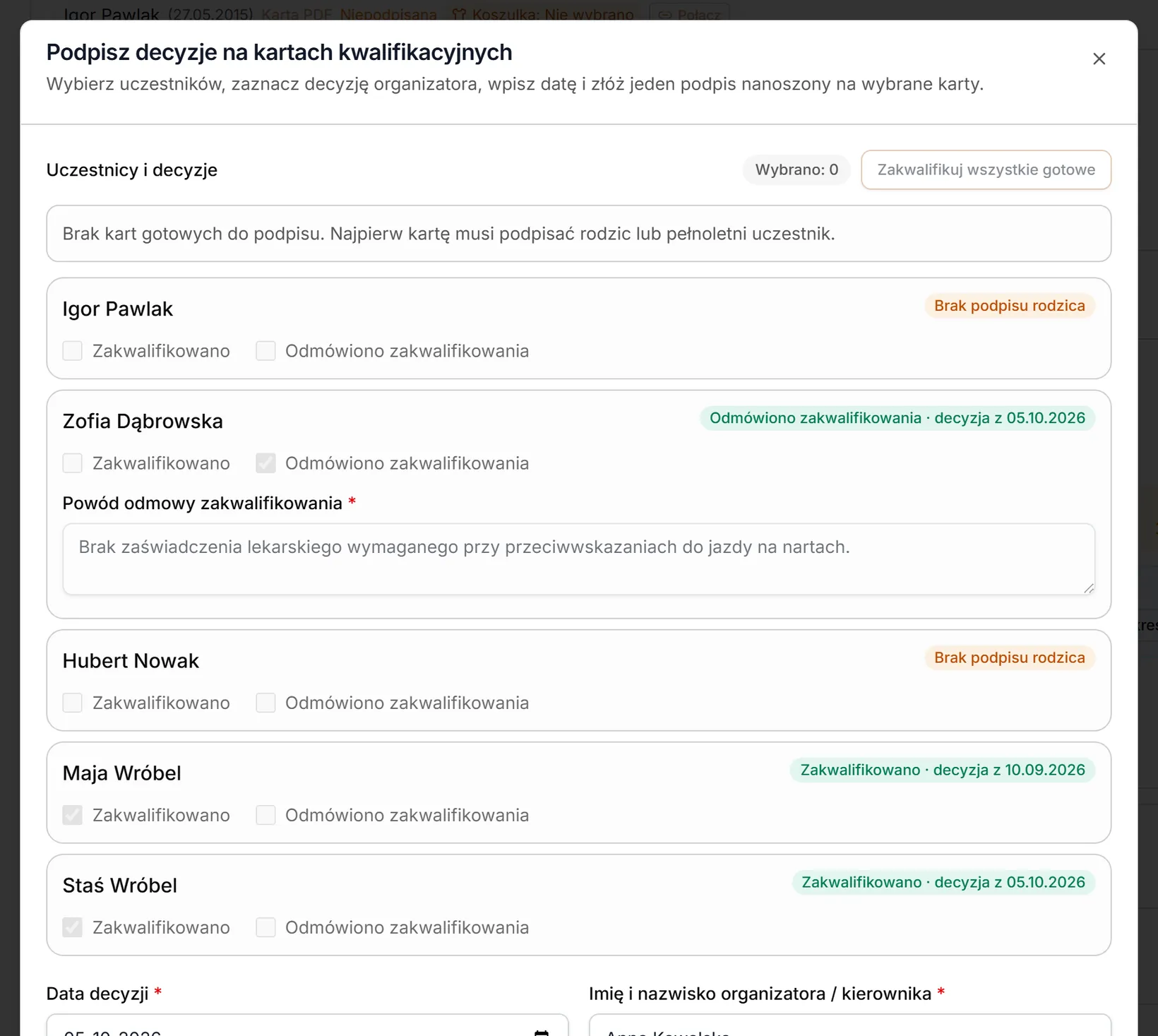1158x1036 pixels.
Task: Click the participant name Zofia Dąbrowska
Action: (143, 422)
